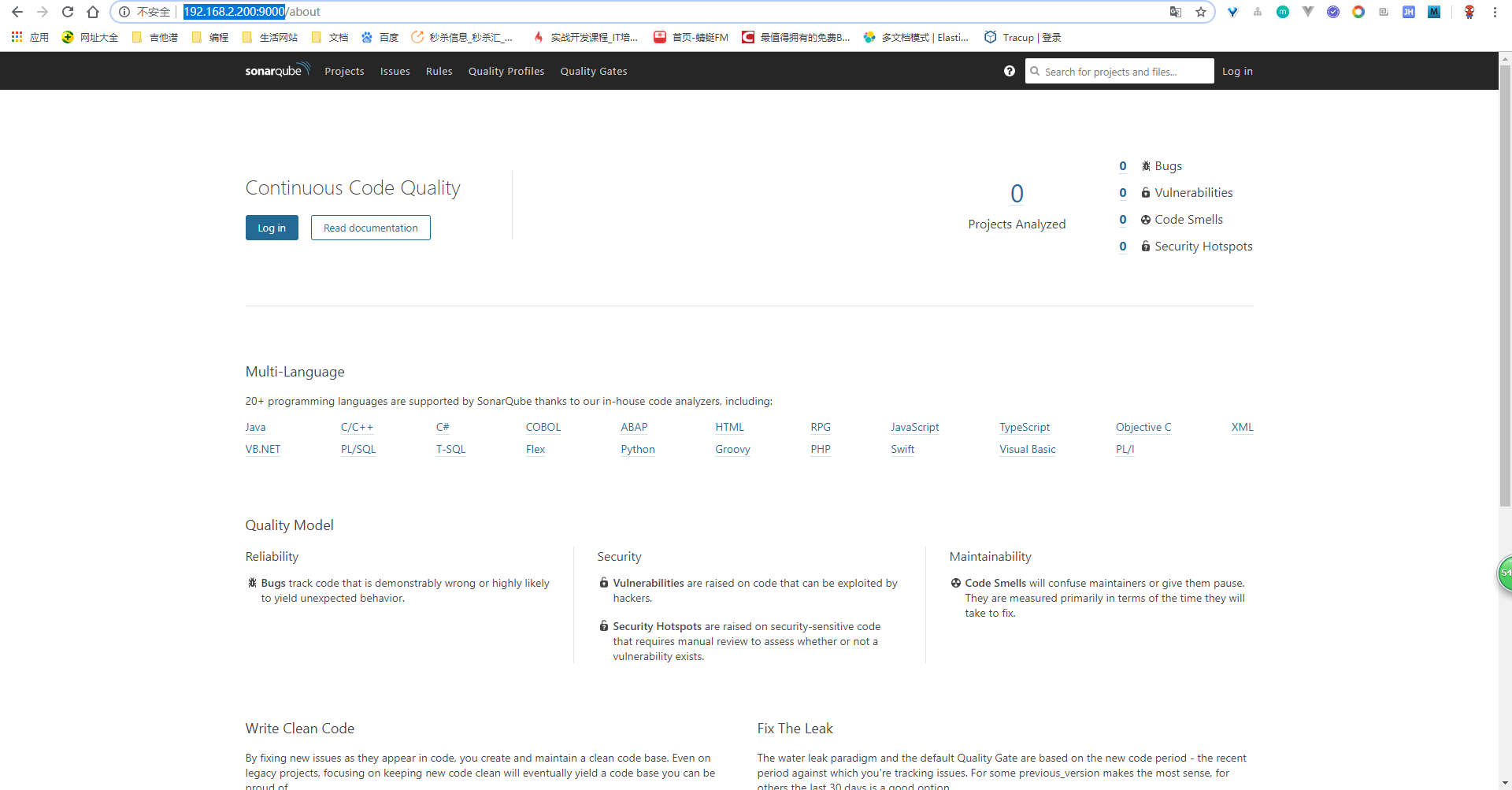The width and height of the screenshot is (1512, 790).
Task: Open the apps grid bookmark icon
Action: click(x=17, y=37)
